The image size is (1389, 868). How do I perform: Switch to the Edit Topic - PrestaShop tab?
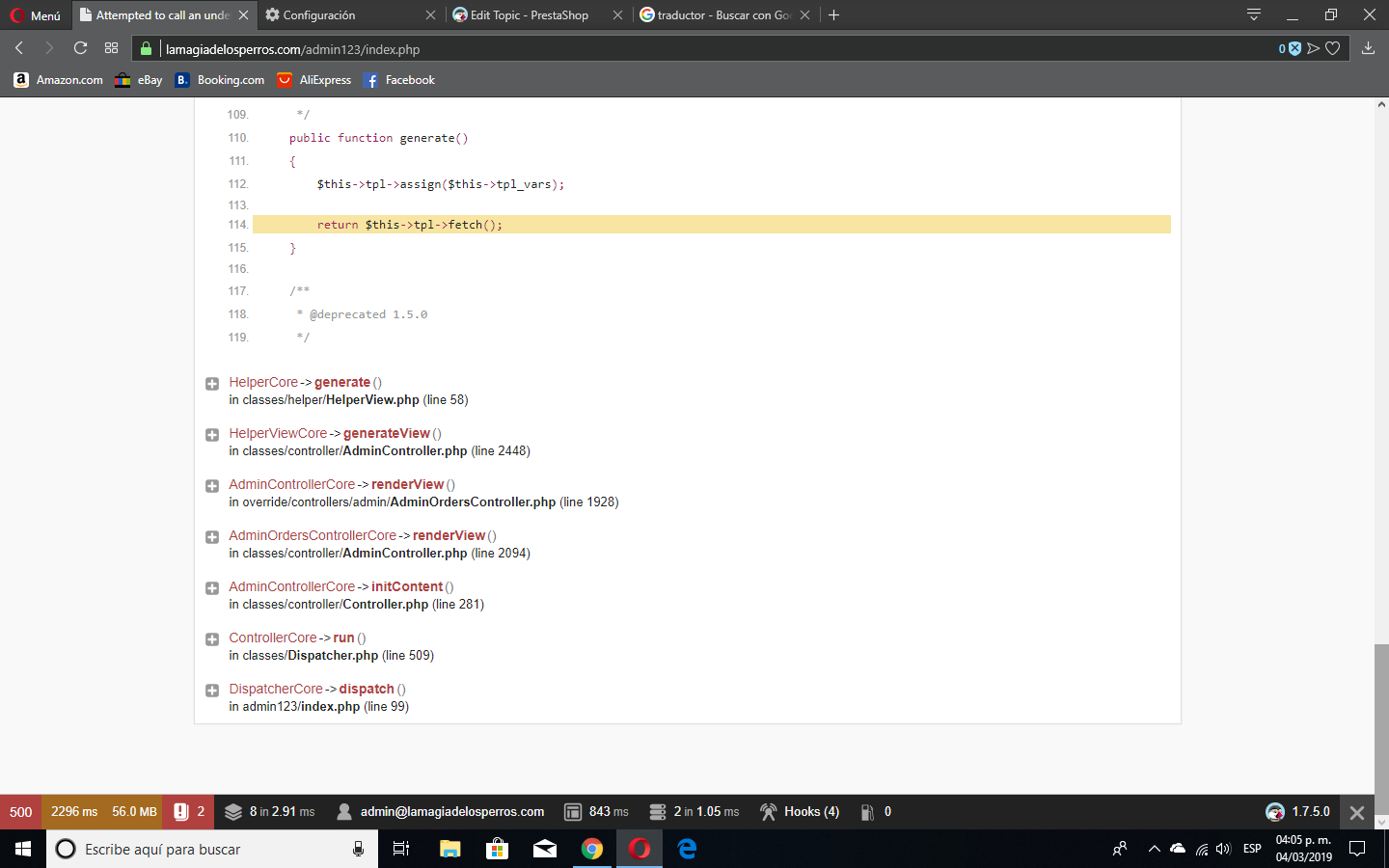[529, 15]
